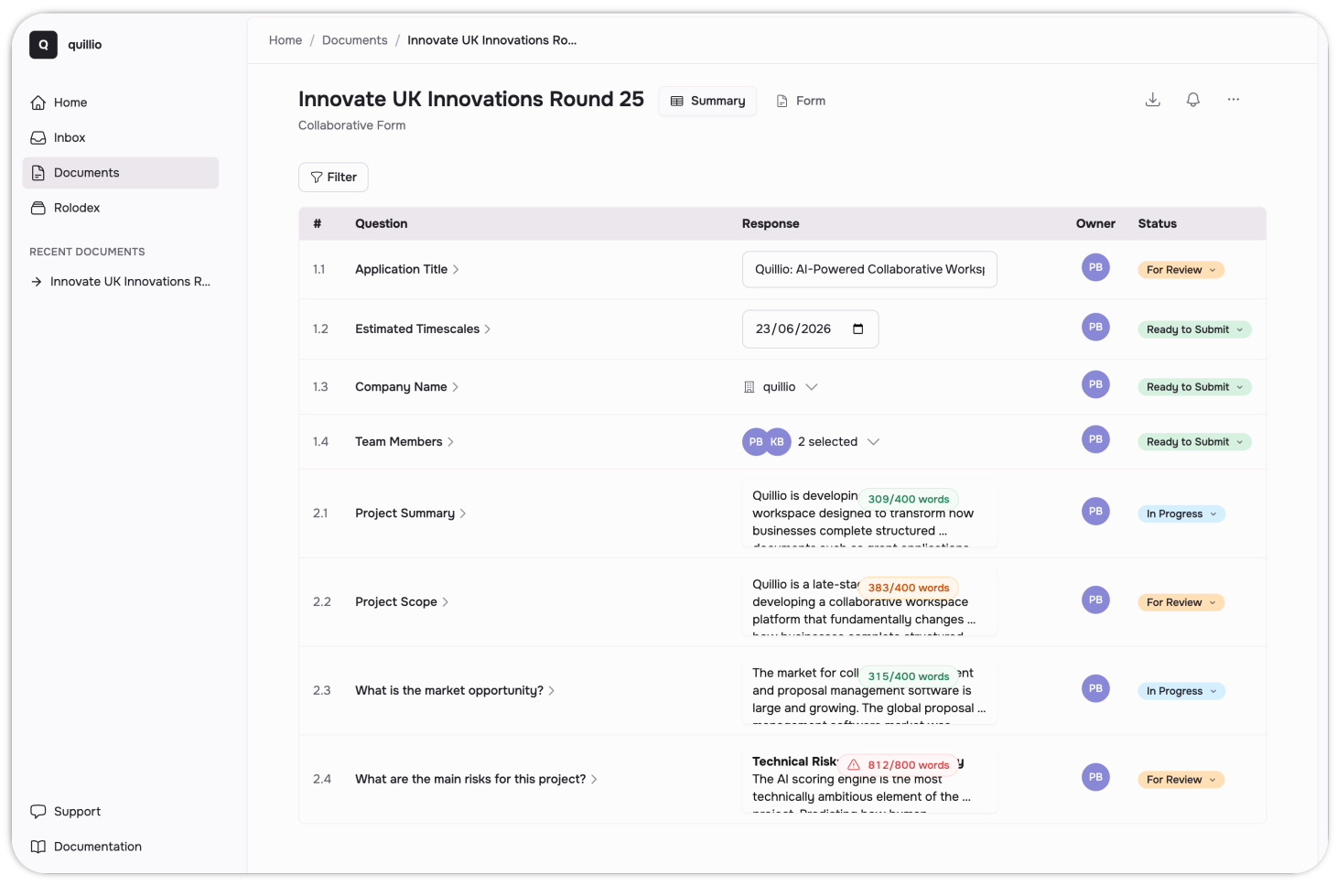Open the calendar picker in the date field
Image resolution: width=1337 pixels, height=896 pixels.
coord(857,329)
